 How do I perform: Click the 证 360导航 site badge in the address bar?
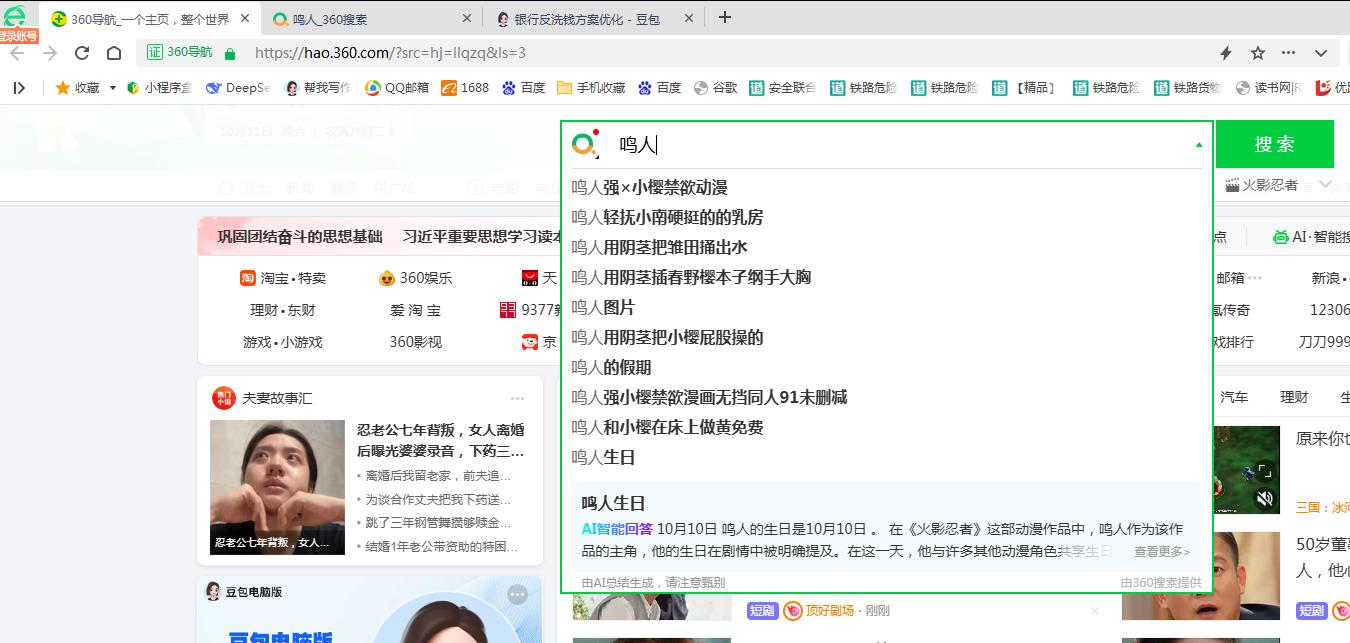click(180, 53)
